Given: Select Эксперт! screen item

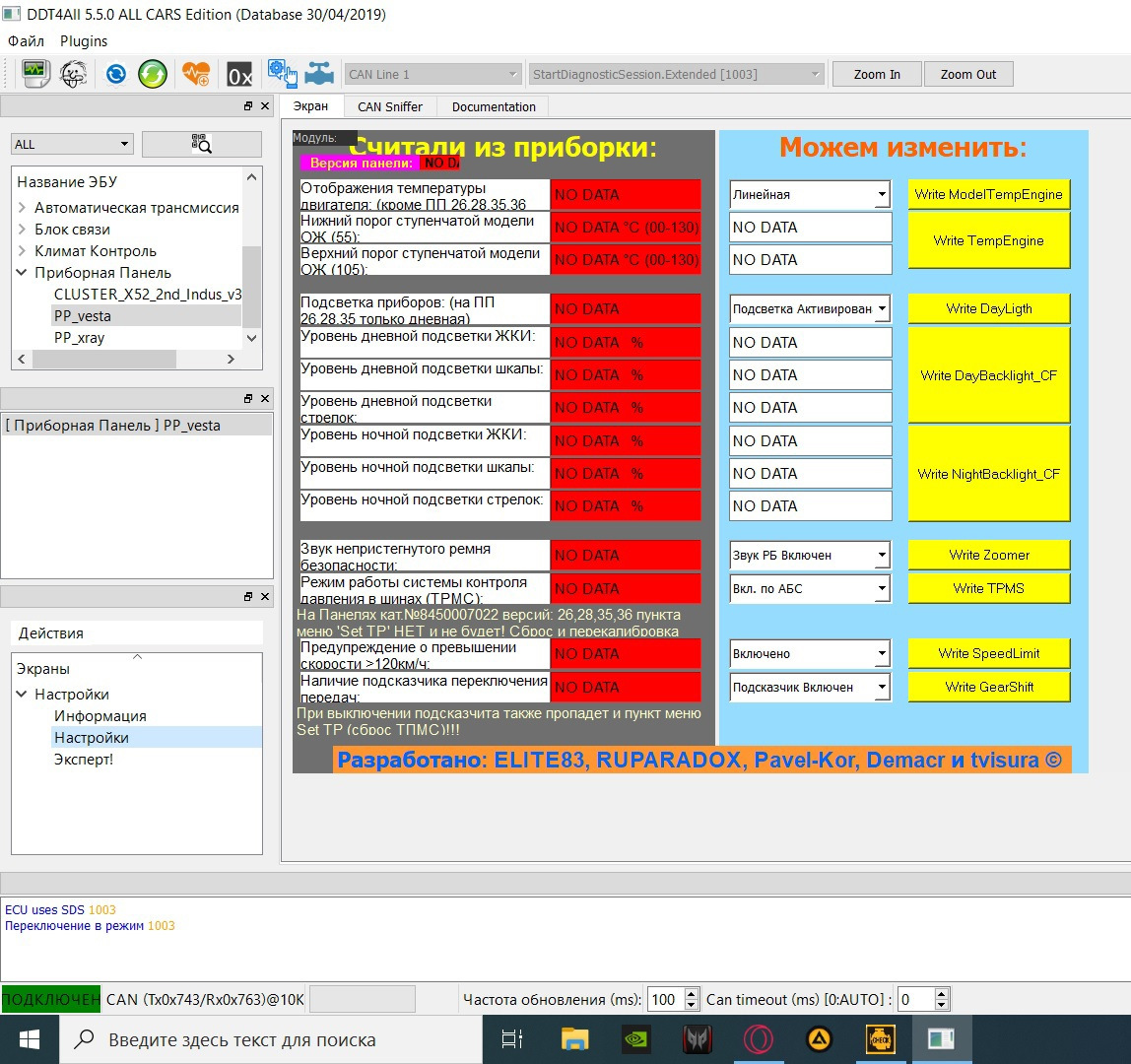Looking at the screenshot, I should point(84,759).
